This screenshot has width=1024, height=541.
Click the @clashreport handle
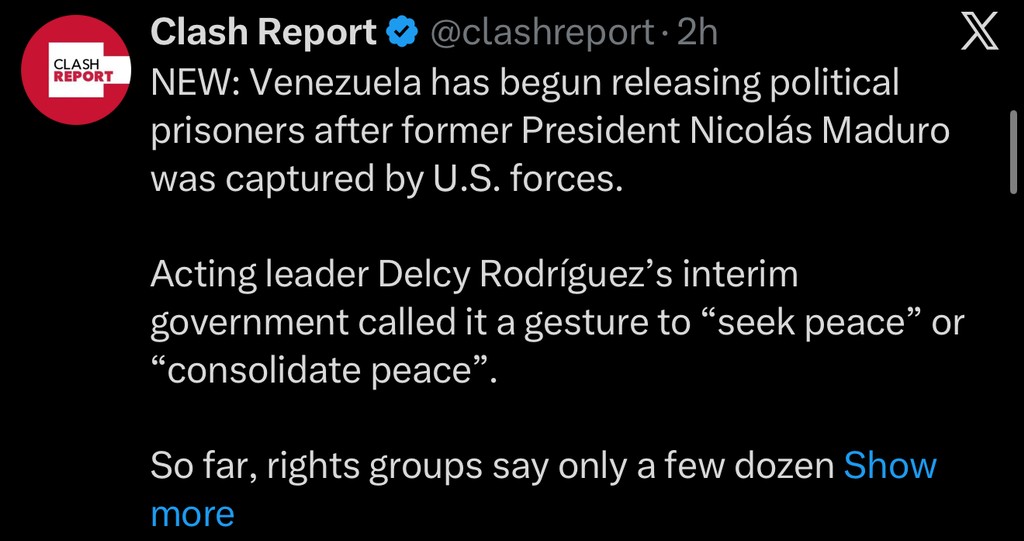click(x=541, y=33)
